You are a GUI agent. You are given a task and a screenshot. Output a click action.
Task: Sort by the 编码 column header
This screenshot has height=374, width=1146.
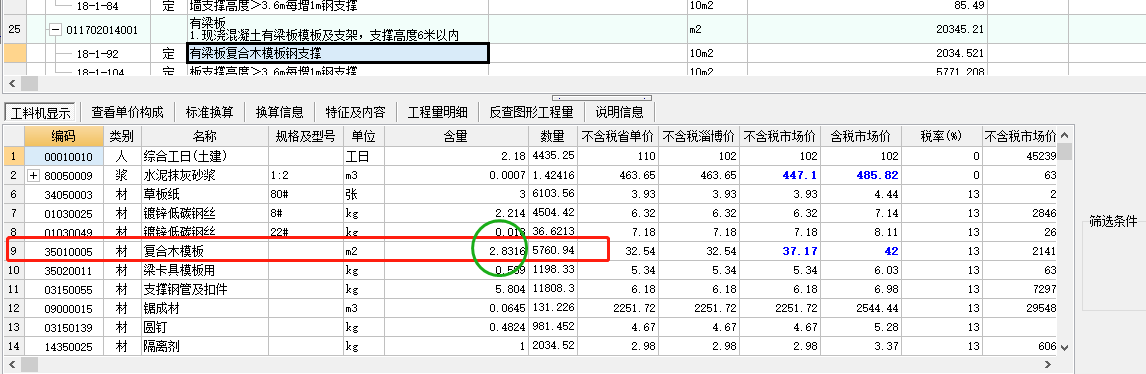pyautogui.click(x=64, y=136)
